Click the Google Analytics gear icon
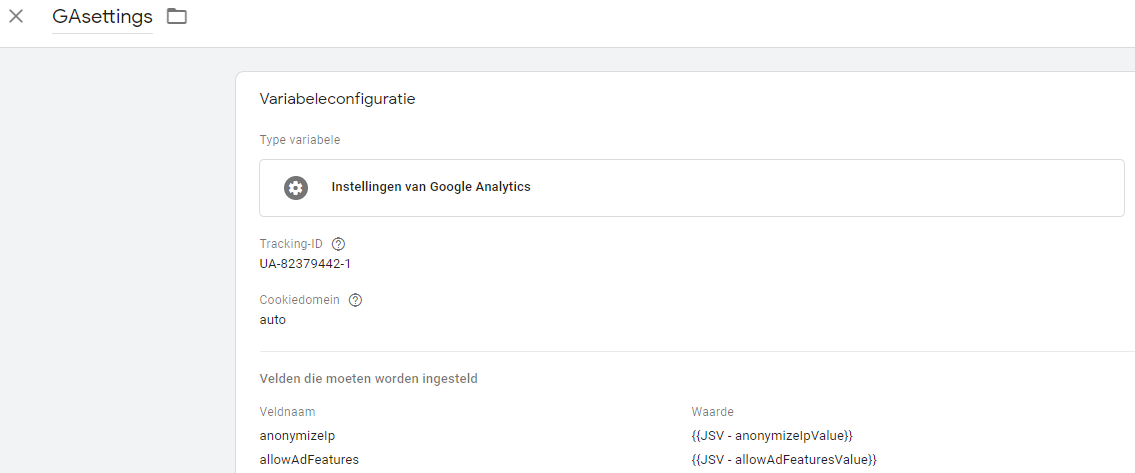This screenshot has width=1135, height=473. coord(295,187)
